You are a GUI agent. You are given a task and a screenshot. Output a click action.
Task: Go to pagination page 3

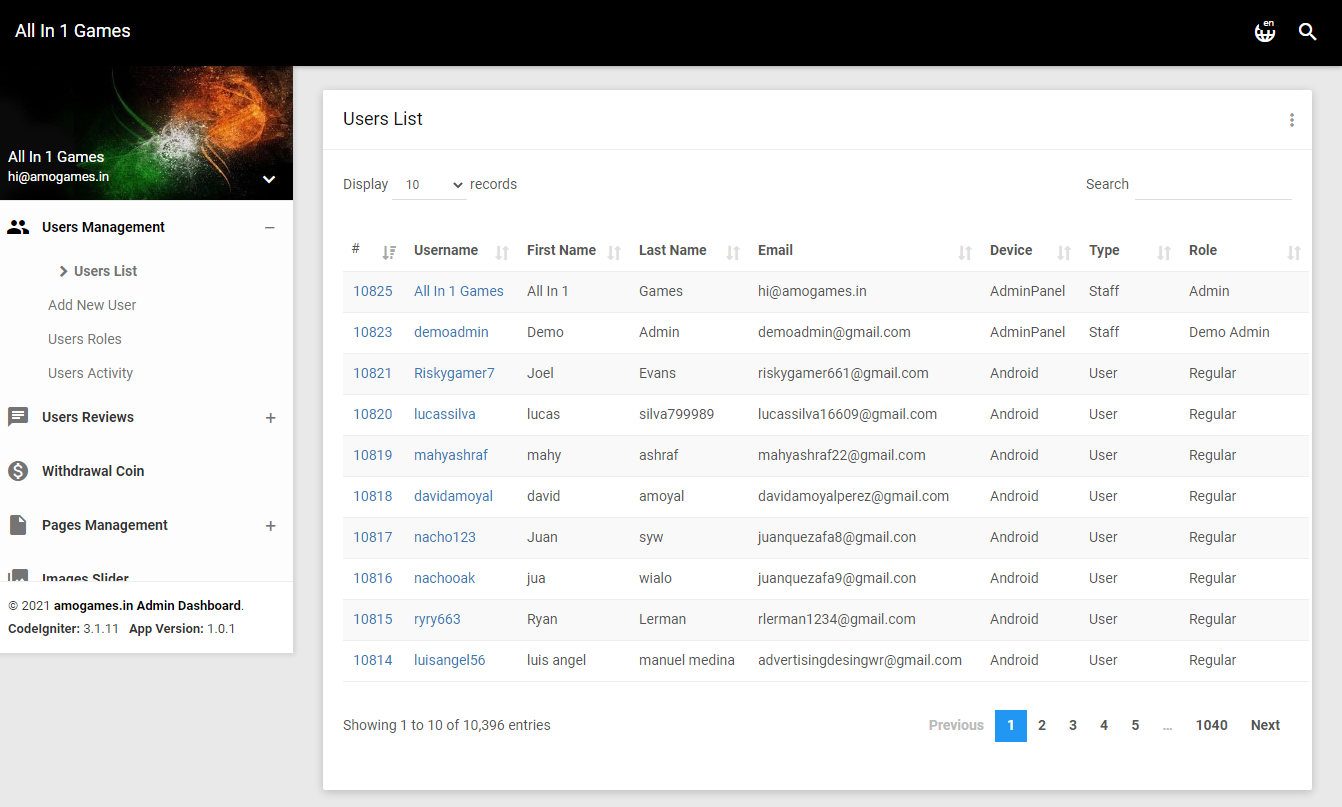coord(1073,725)
